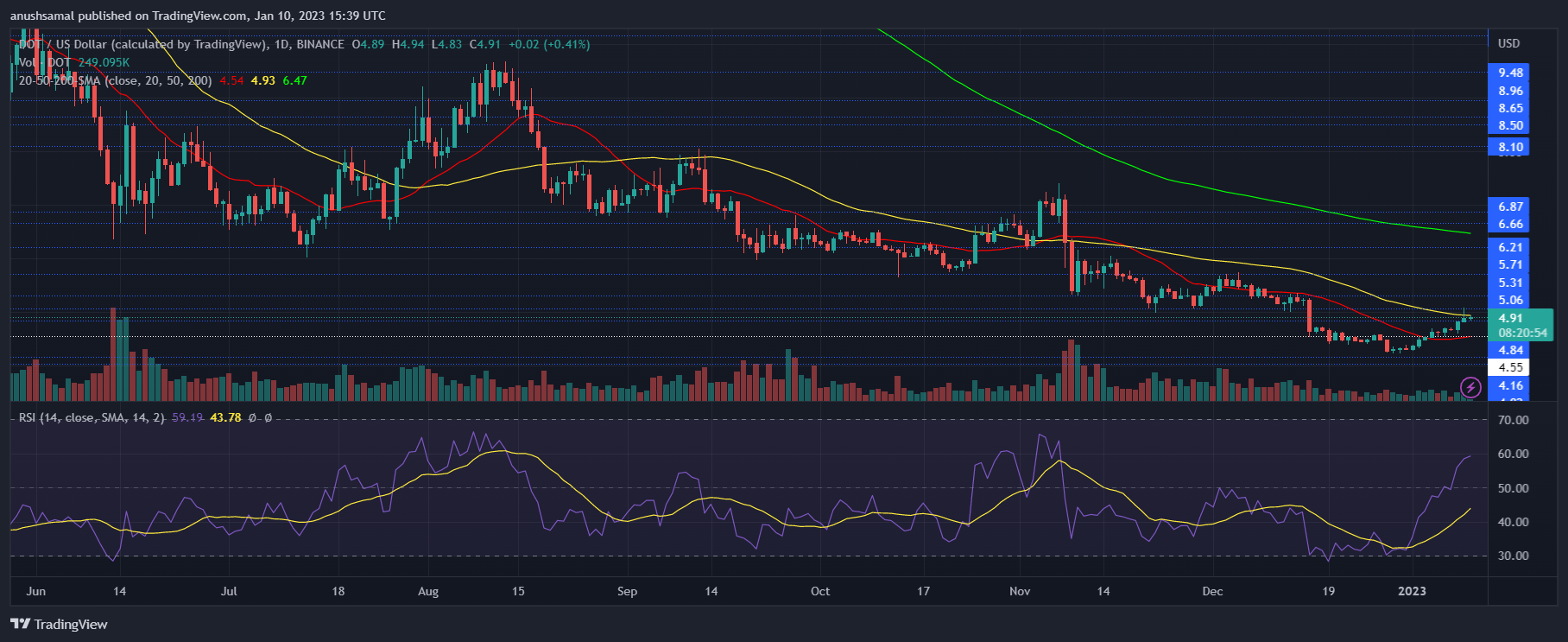Click the 6.21 price level label
This screenshot has height=642, width=1568.
click(1510, 247)
